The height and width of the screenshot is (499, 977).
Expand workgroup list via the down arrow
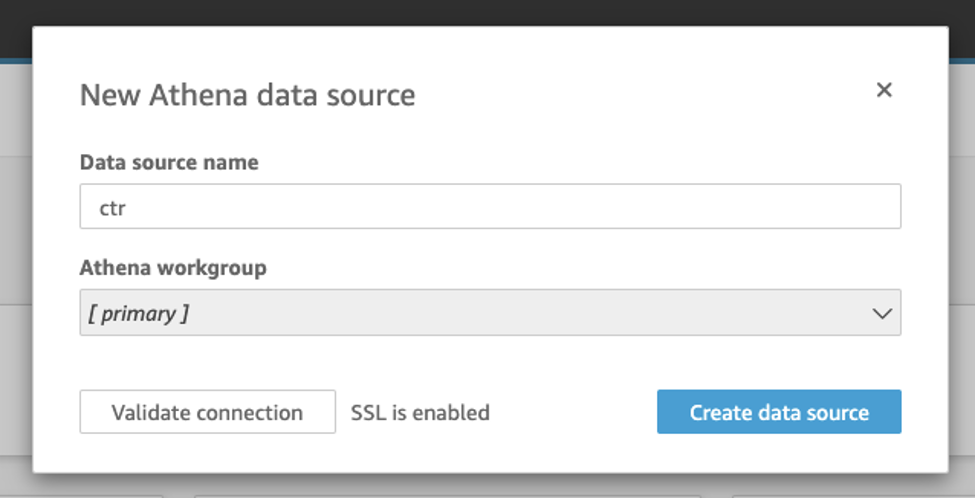click(x=881, y=313)
